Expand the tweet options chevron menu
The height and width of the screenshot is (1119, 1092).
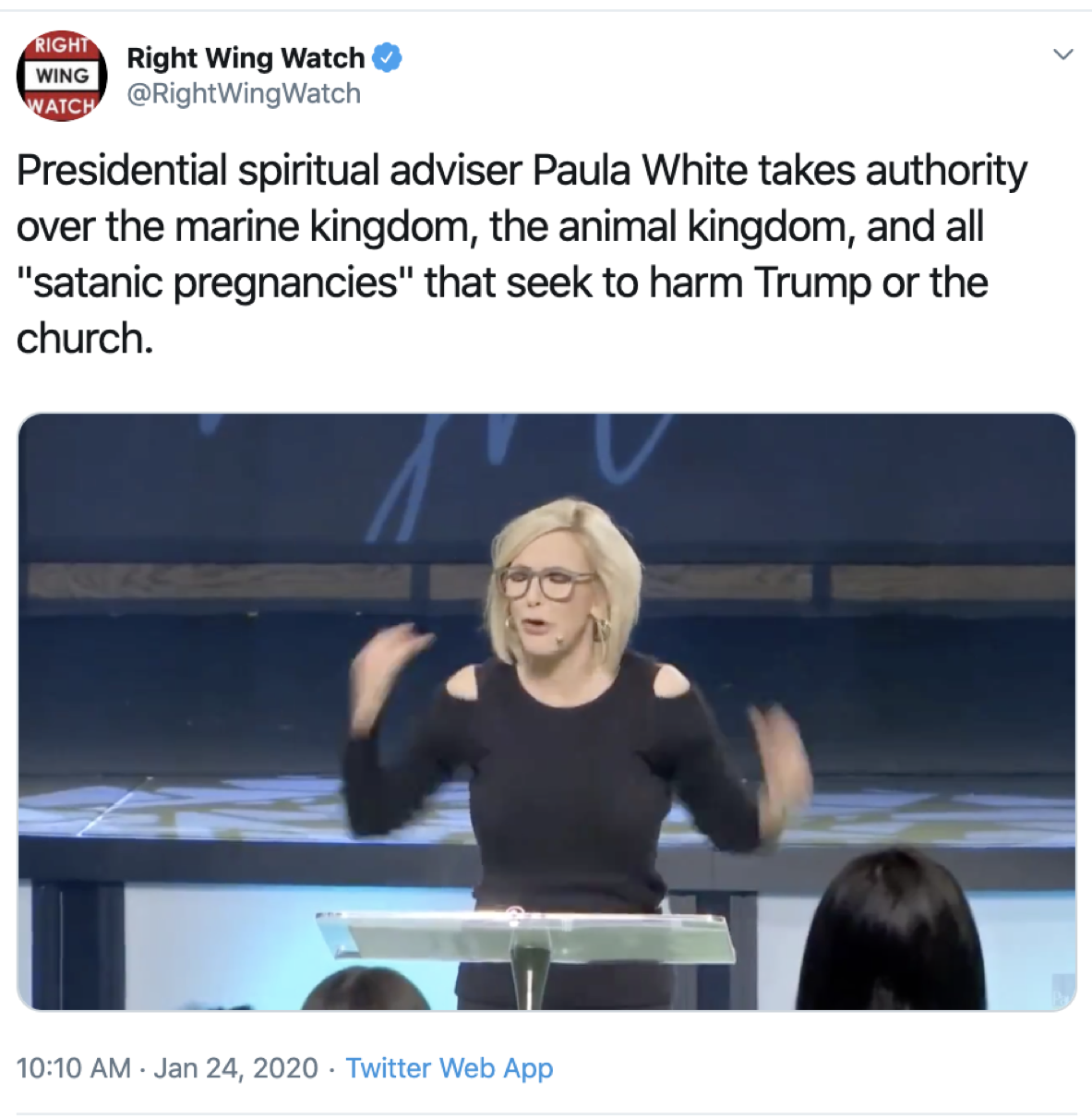click(x=1063, y=54)
